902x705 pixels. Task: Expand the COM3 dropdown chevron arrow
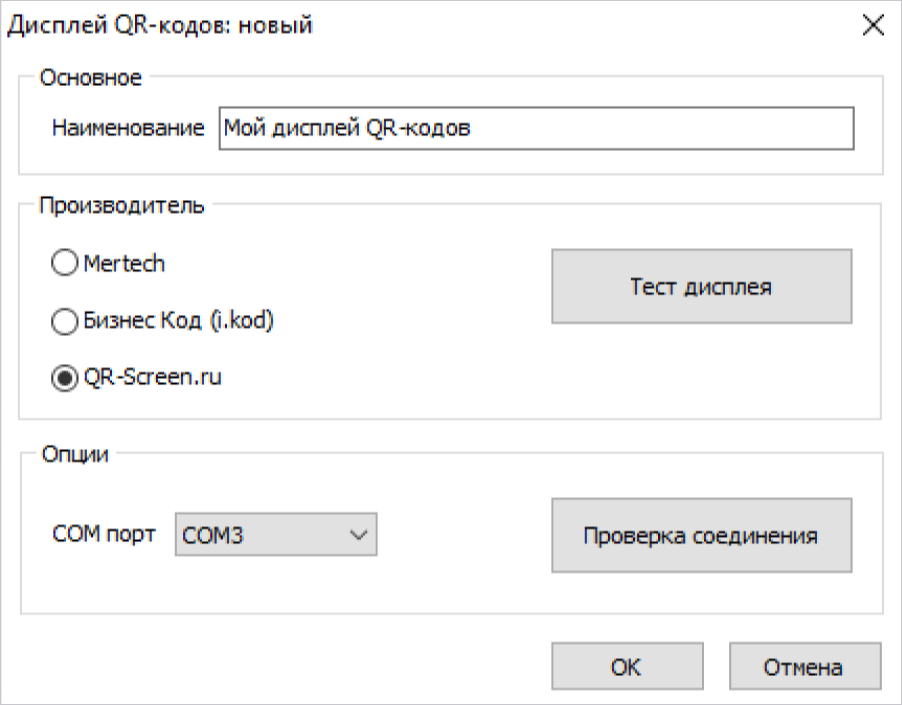tap(358, 535)
